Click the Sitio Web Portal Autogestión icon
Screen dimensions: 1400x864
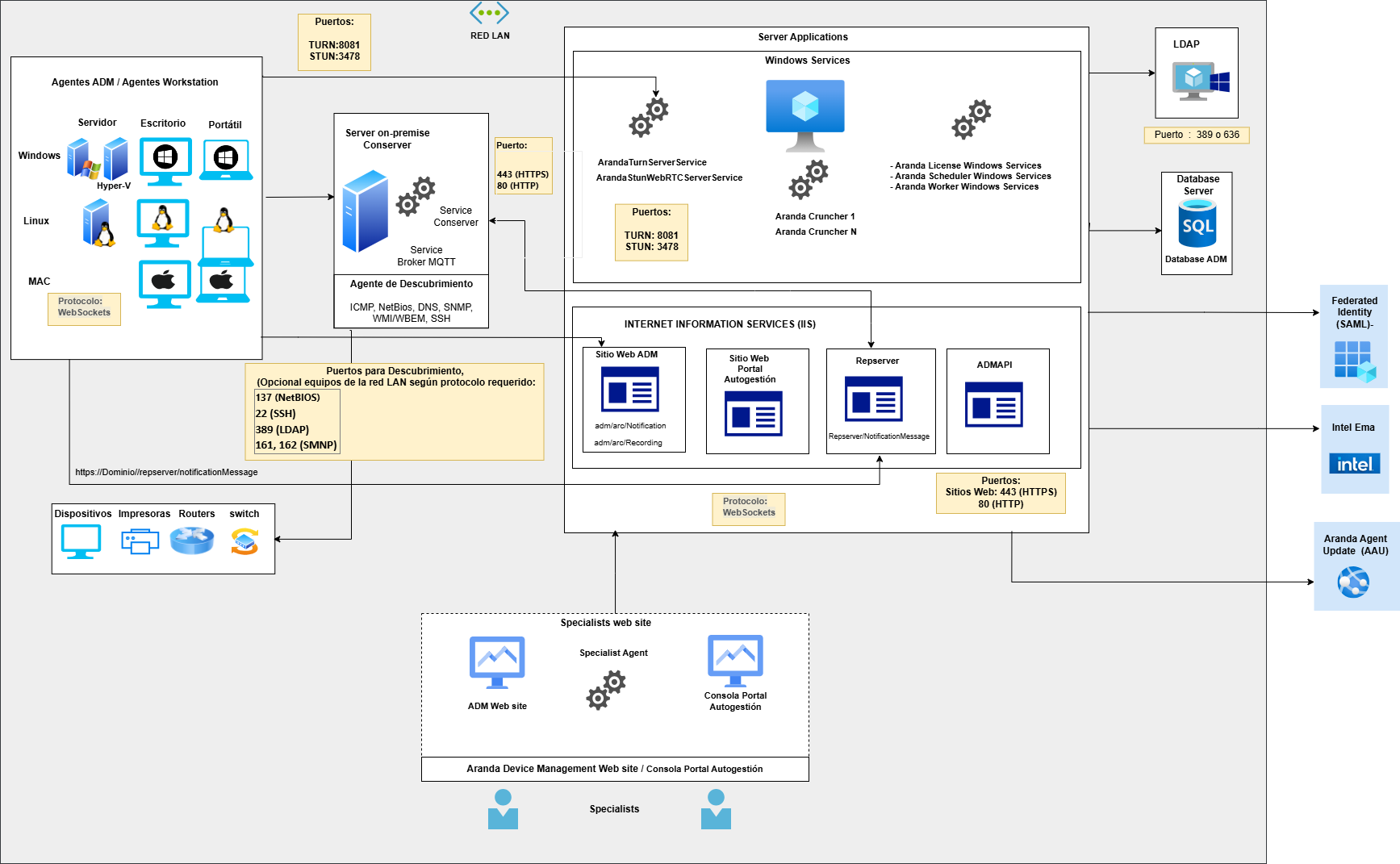(753, 413)
